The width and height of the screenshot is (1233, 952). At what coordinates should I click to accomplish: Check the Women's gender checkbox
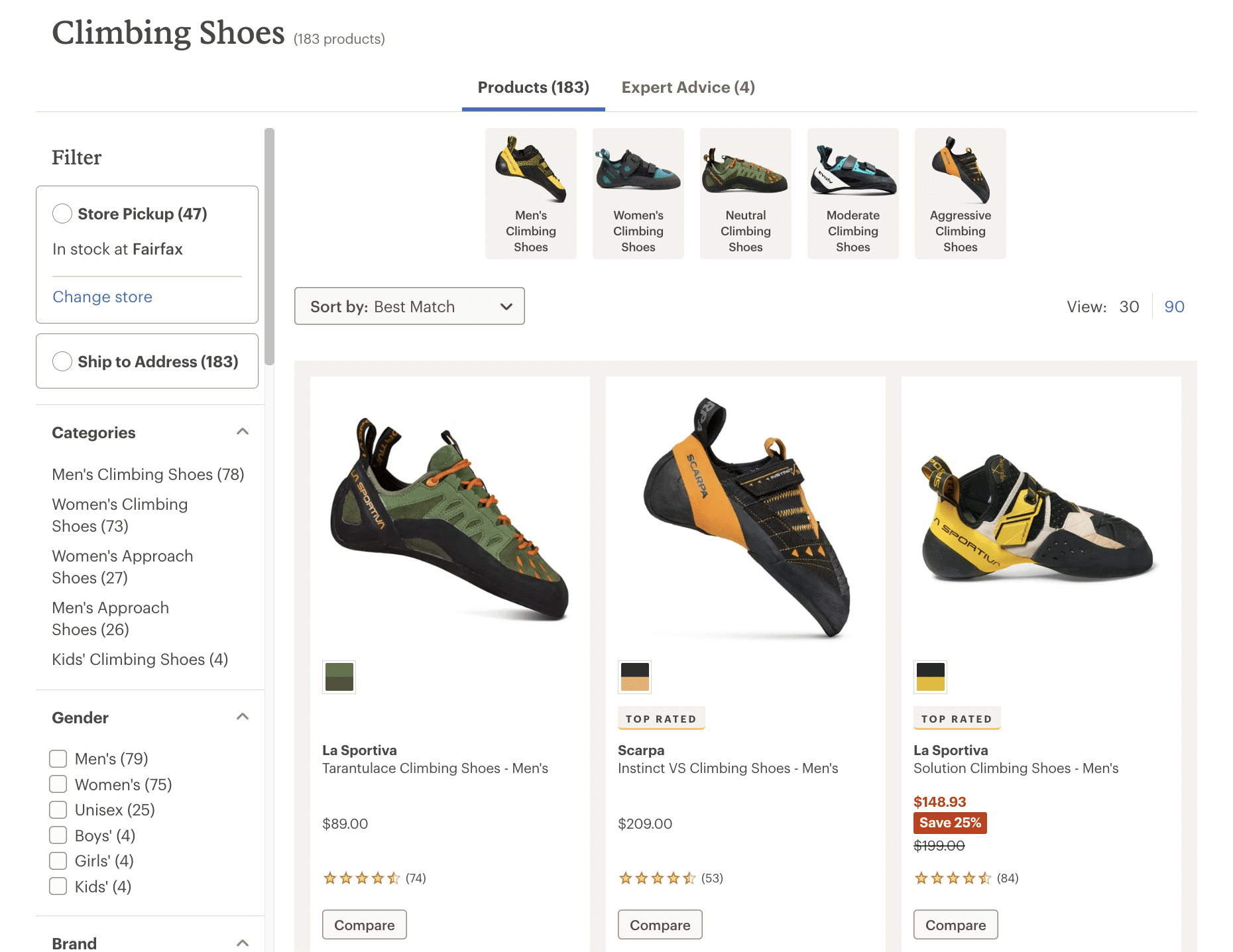[58, 784]
